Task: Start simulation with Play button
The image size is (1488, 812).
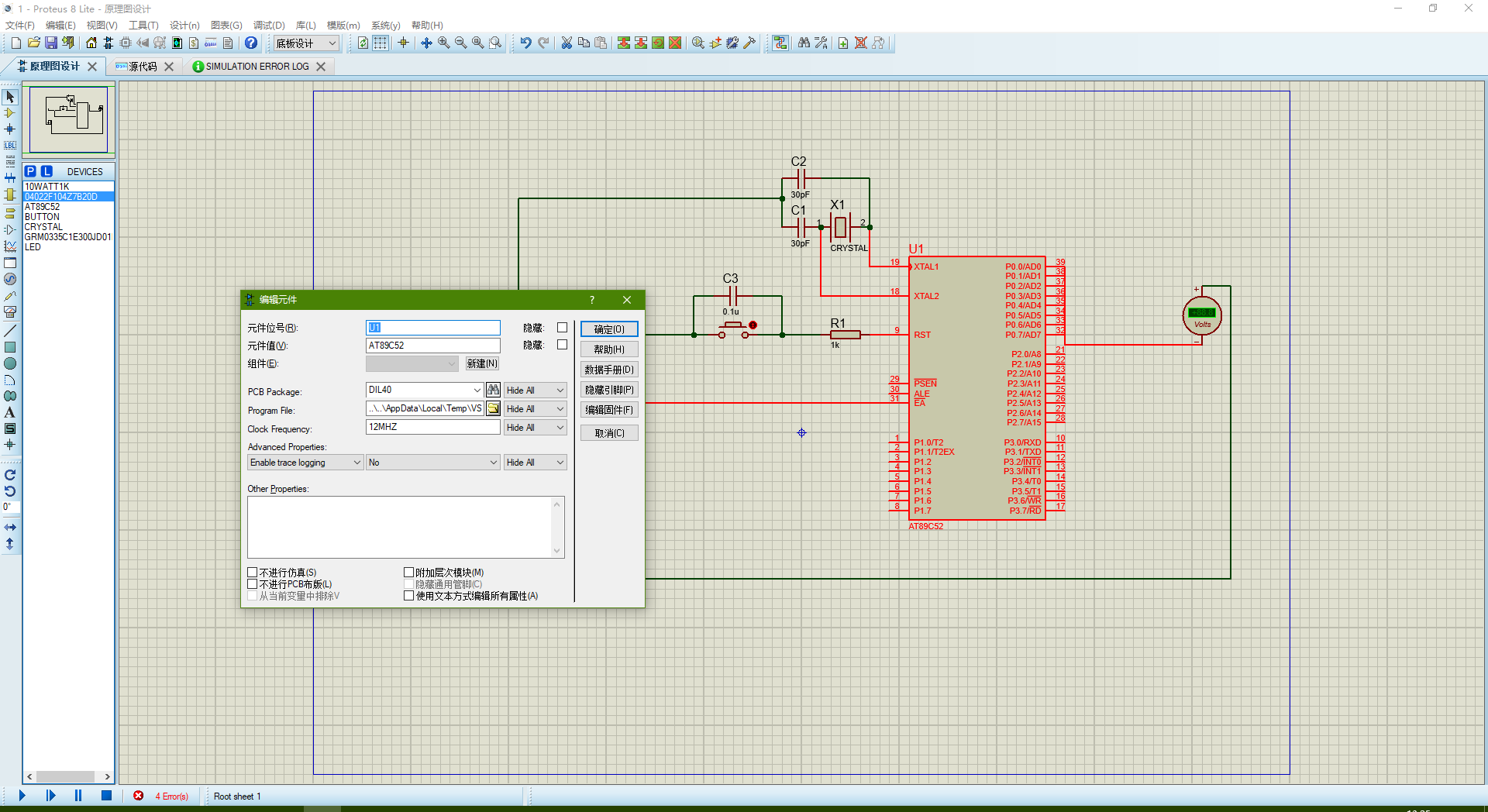Action: tap(22, 796)
